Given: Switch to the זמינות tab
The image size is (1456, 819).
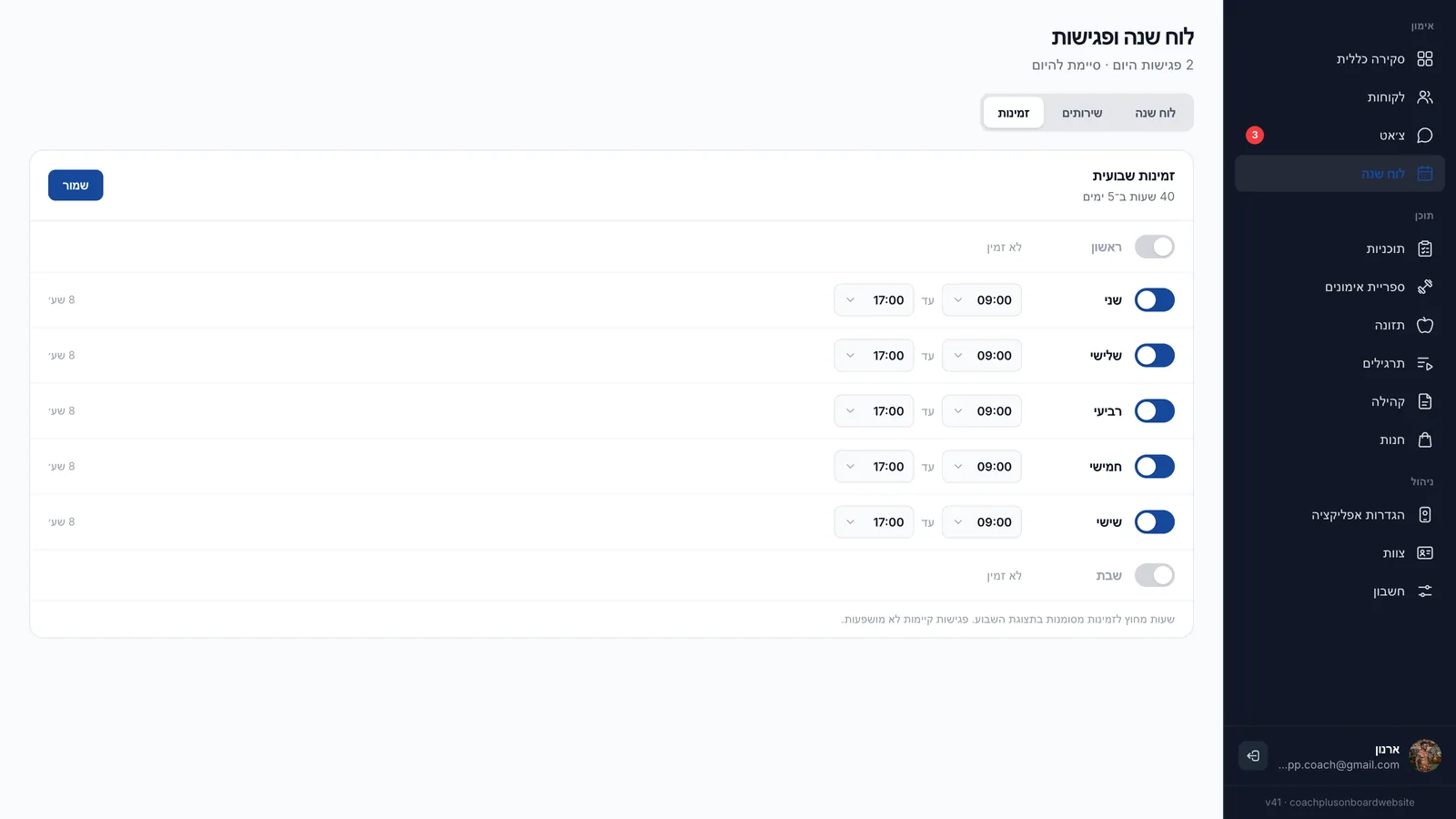Looking at the screenshot, I should click(x=1014, y=113).
